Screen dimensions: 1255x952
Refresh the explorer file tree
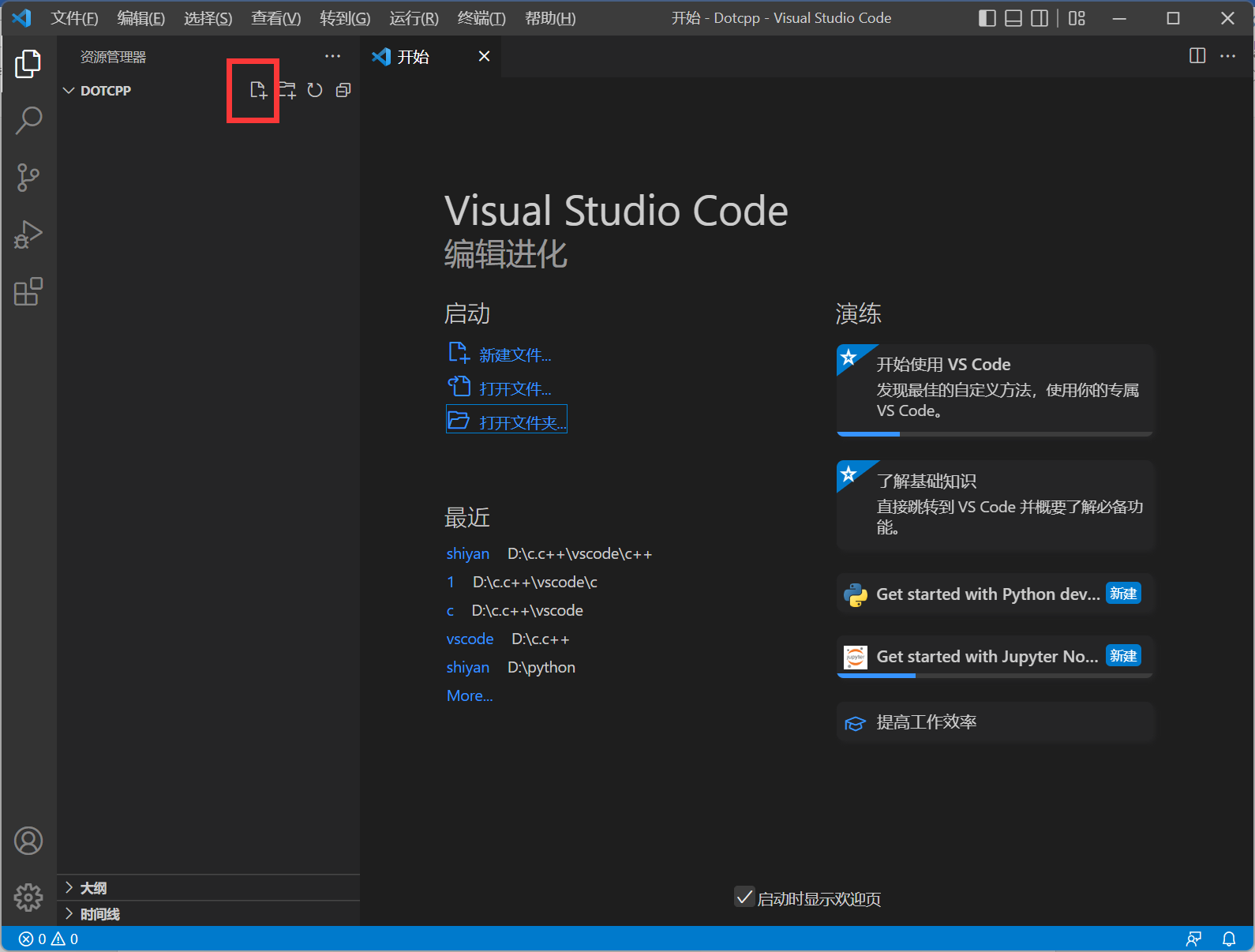point(315,90)
